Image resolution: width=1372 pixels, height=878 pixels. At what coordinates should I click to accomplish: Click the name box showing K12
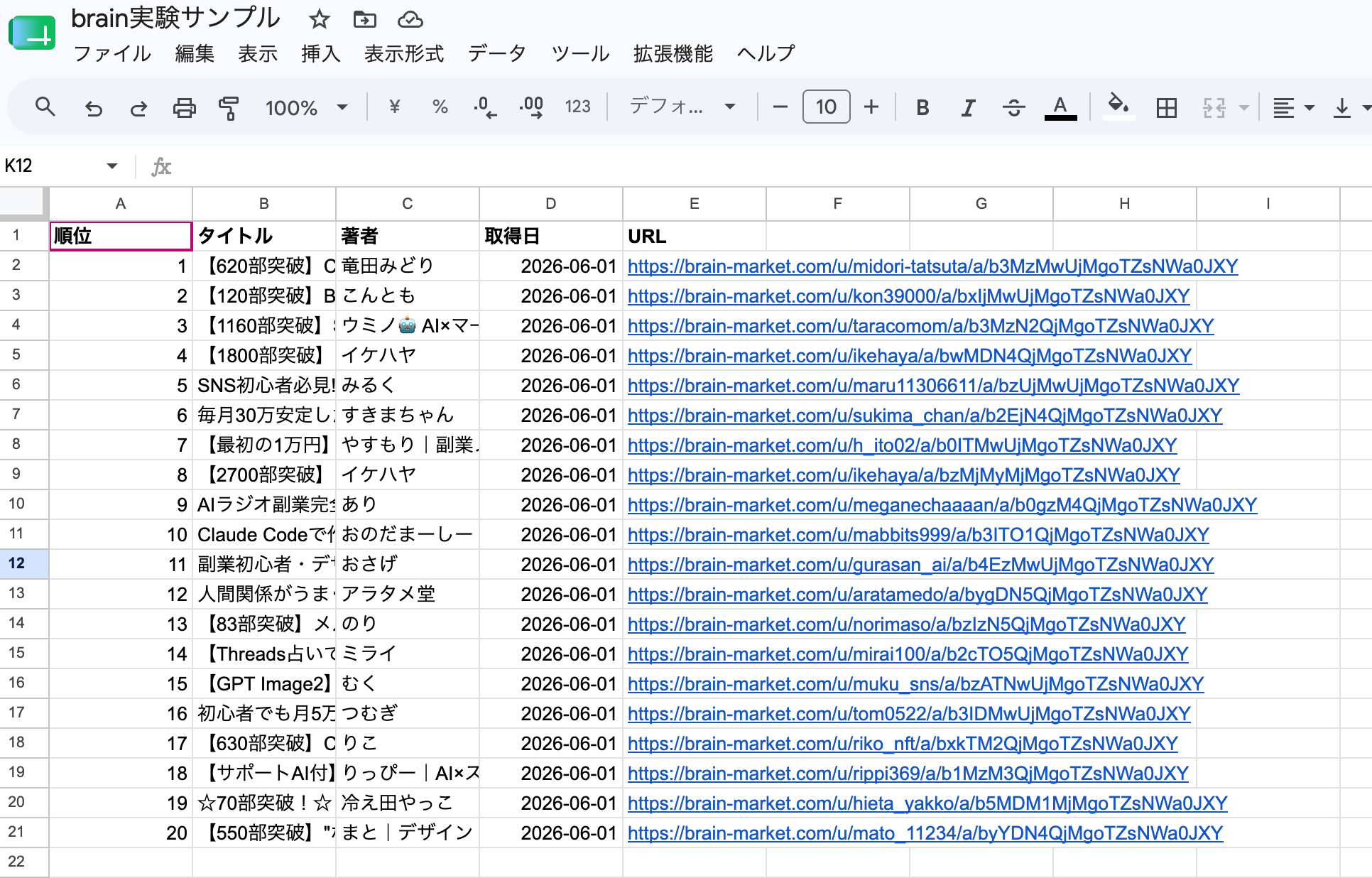(x=50, y=166)
